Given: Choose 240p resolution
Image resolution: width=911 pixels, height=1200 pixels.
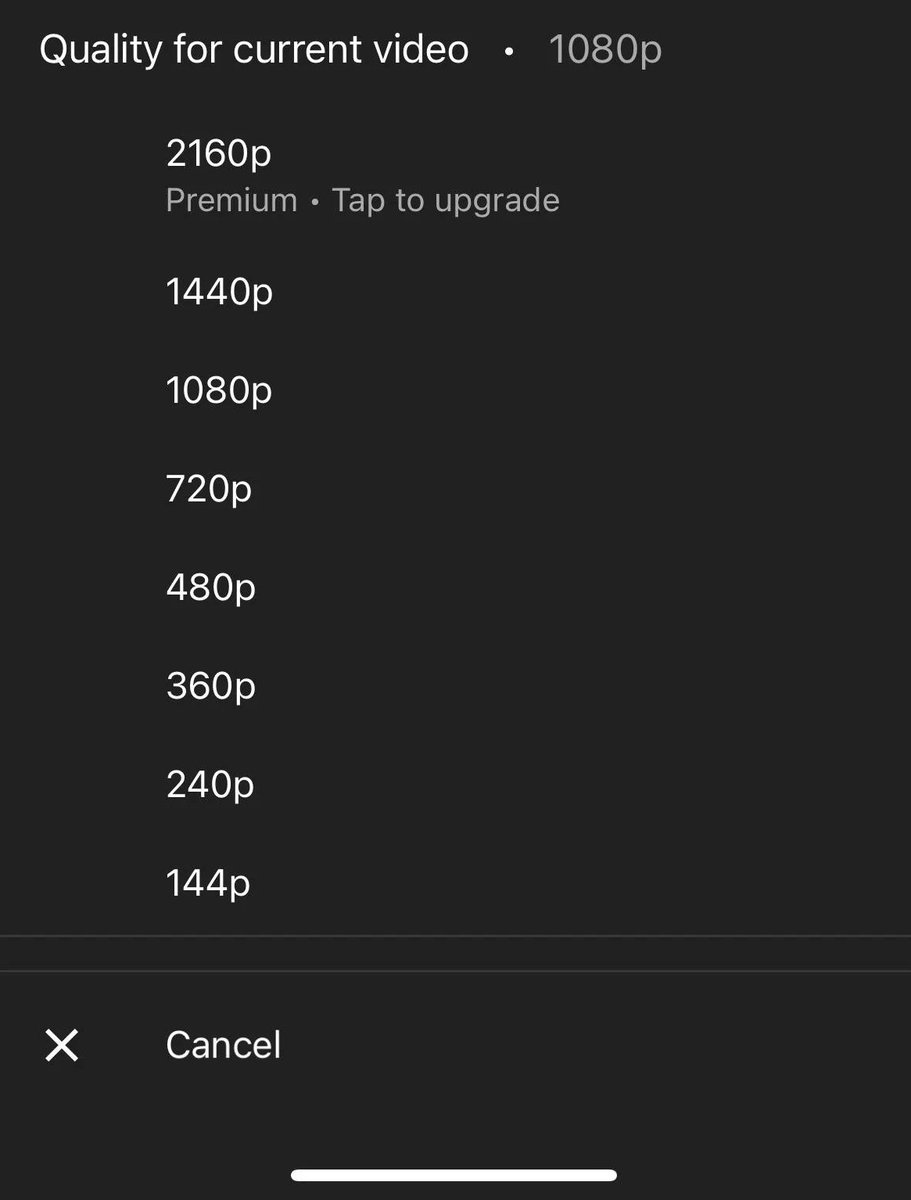Looking at the screenshot, I should pyautogui.click(x=211, y=784).
